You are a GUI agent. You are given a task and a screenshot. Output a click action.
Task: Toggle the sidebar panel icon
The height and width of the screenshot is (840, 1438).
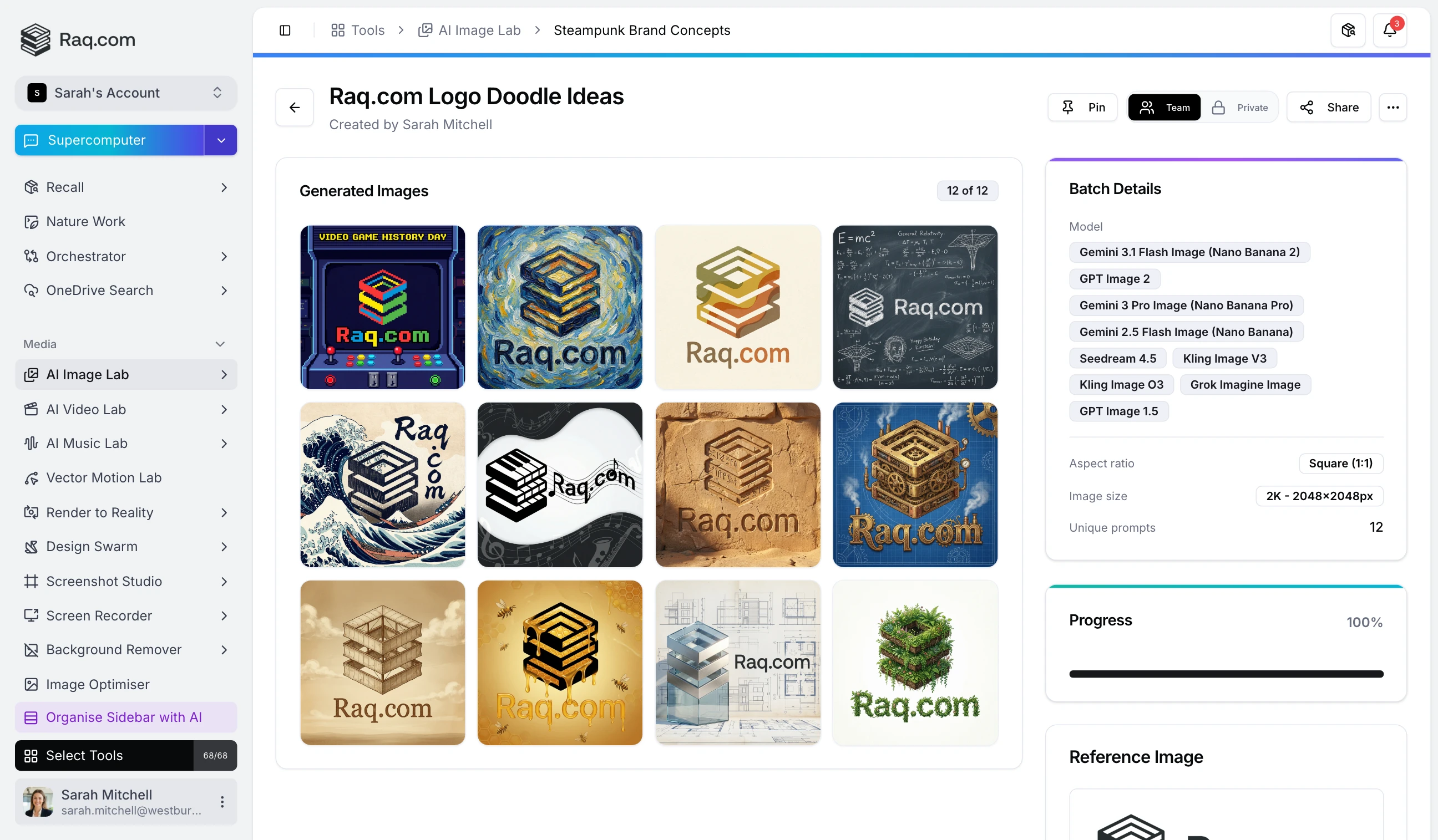[x=285, y=30]
